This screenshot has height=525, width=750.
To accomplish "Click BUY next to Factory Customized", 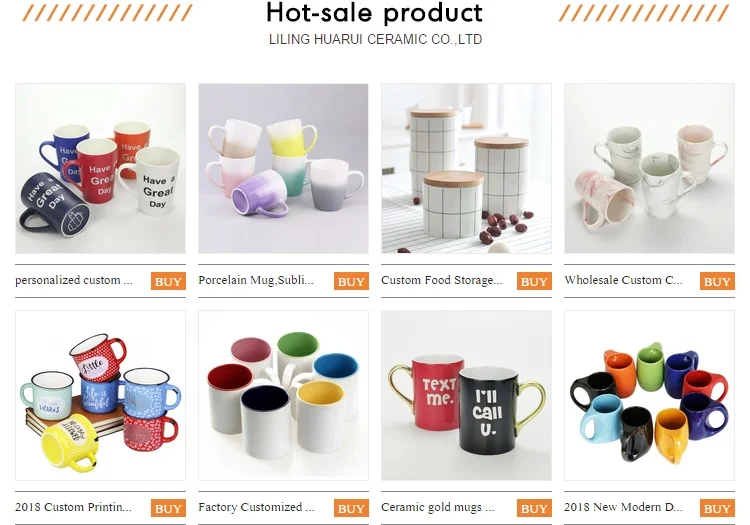I will click(x=351, y=508).
